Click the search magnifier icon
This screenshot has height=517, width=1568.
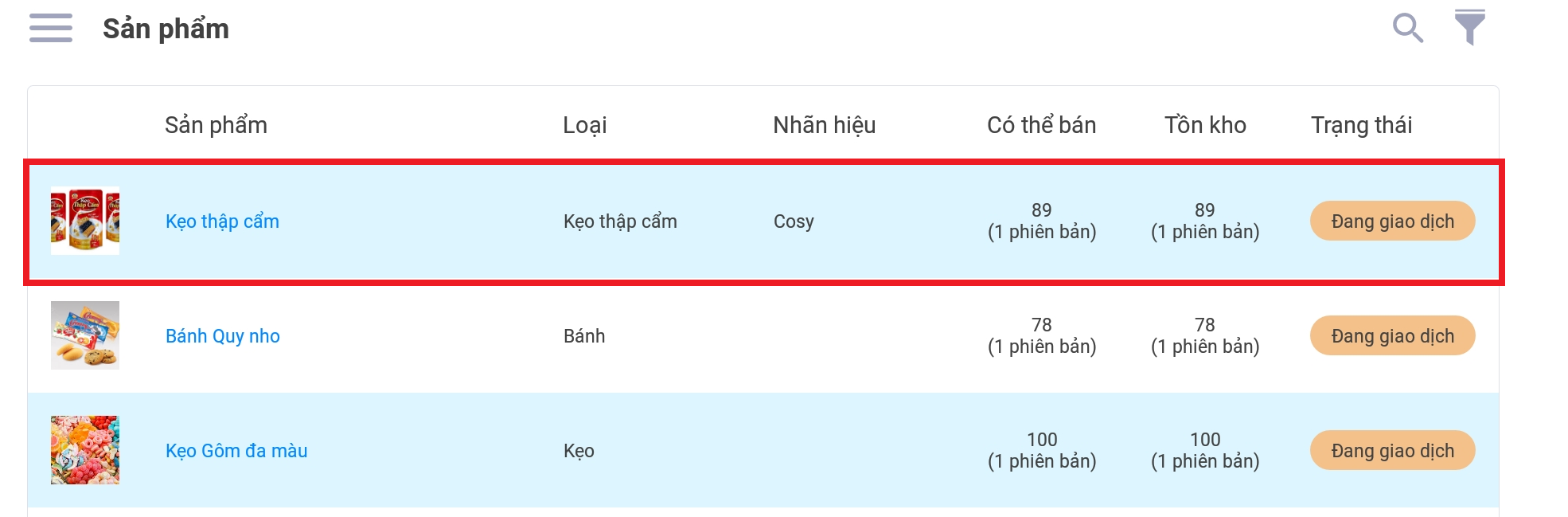pyautogui.click(x=1407, y=28)
